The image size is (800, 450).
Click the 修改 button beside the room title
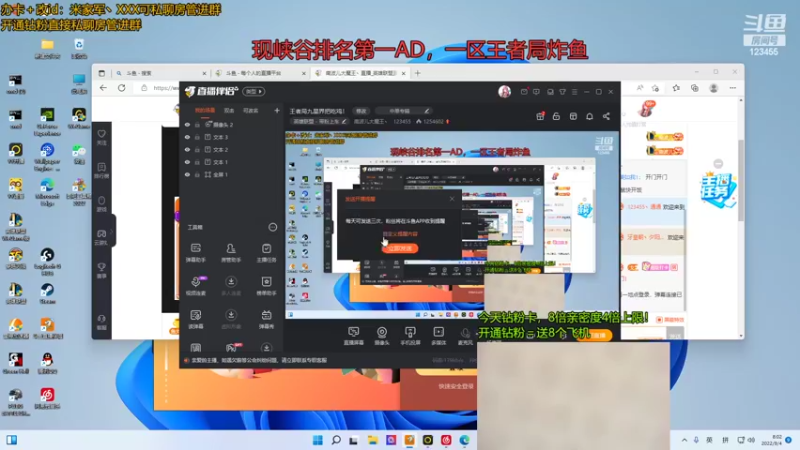[x=361, y=111]
